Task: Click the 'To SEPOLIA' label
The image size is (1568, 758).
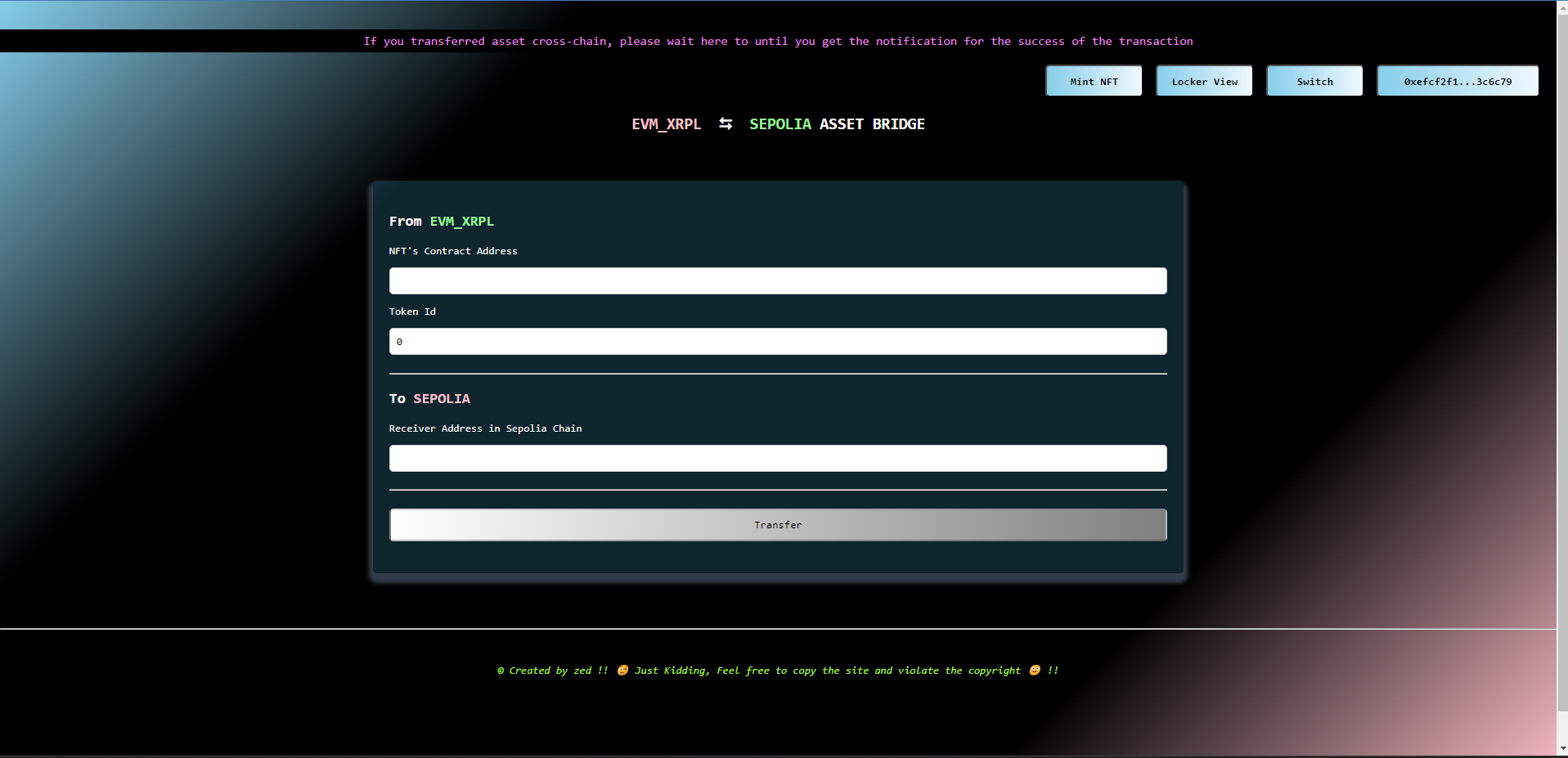Action: click(x=429, y=399)
